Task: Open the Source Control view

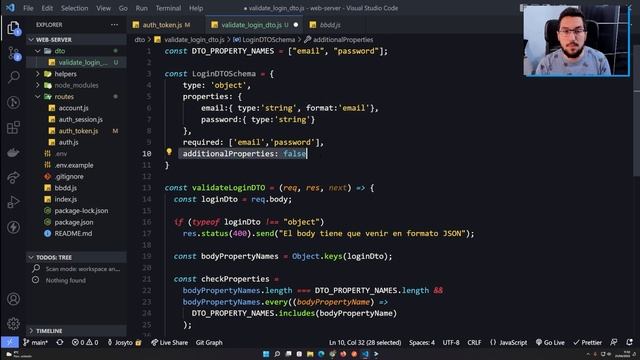Action: (13, 53)
